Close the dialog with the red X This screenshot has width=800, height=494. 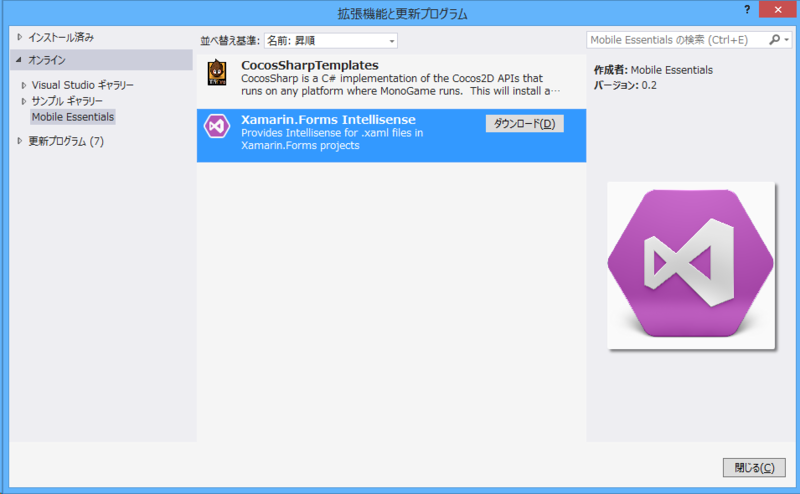point(778,9)
